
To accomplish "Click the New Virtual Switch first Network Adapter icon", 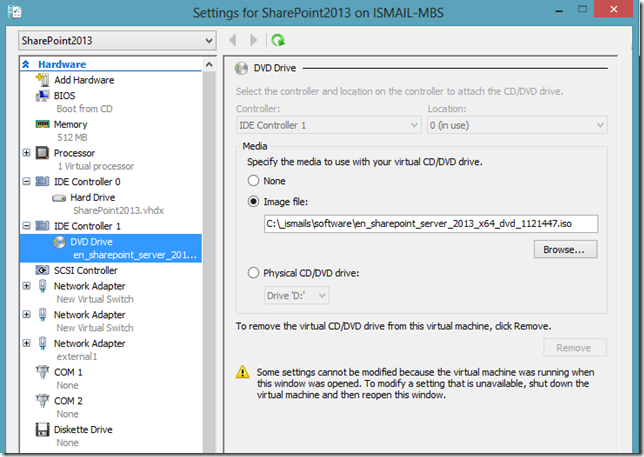I will [x=42, y=285].
